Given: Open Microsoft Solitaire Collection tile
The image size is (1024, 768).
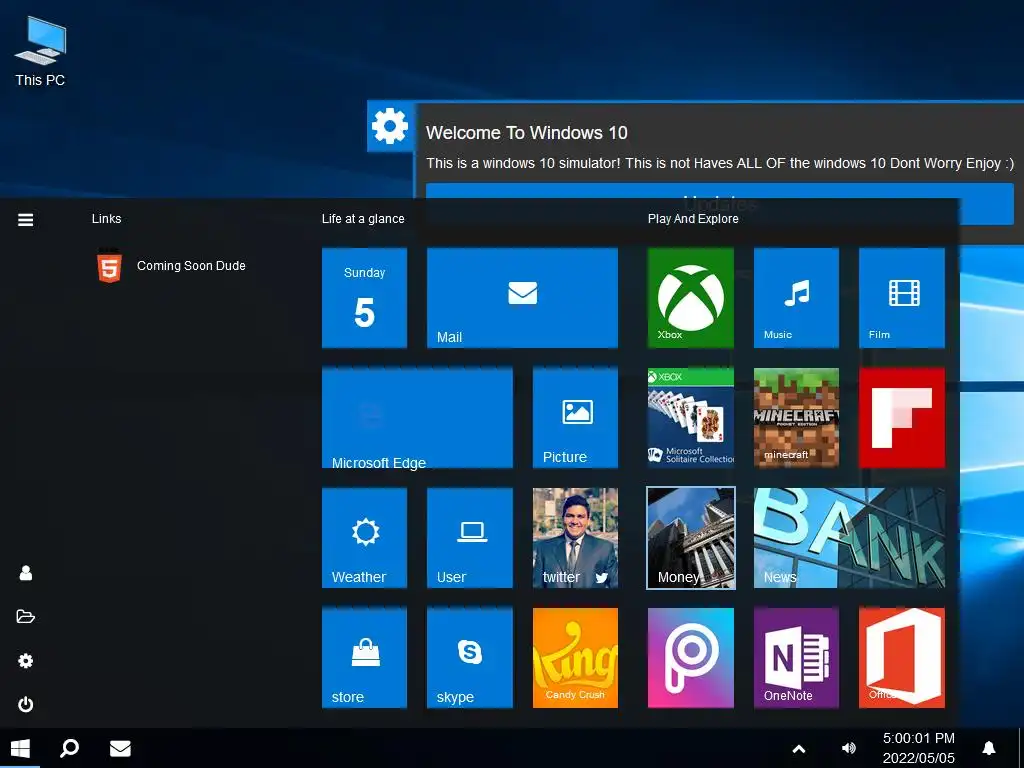Looking at the screenshot, I should tap(690, 418).
